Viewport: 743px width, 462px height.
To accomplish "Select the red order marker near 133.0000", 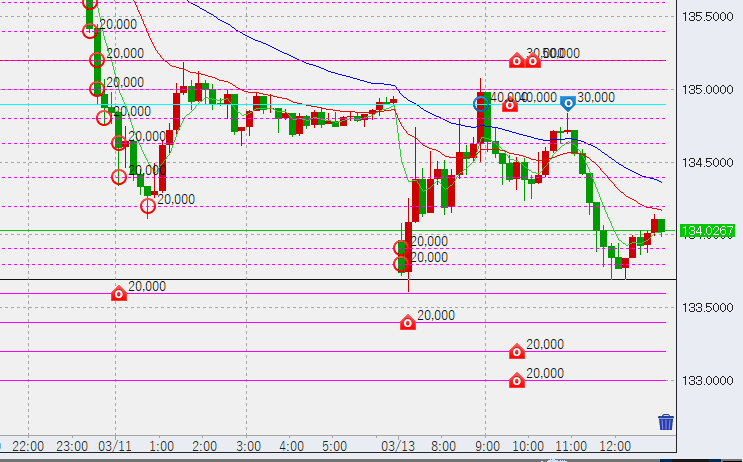I will click(x=516, y=380).
